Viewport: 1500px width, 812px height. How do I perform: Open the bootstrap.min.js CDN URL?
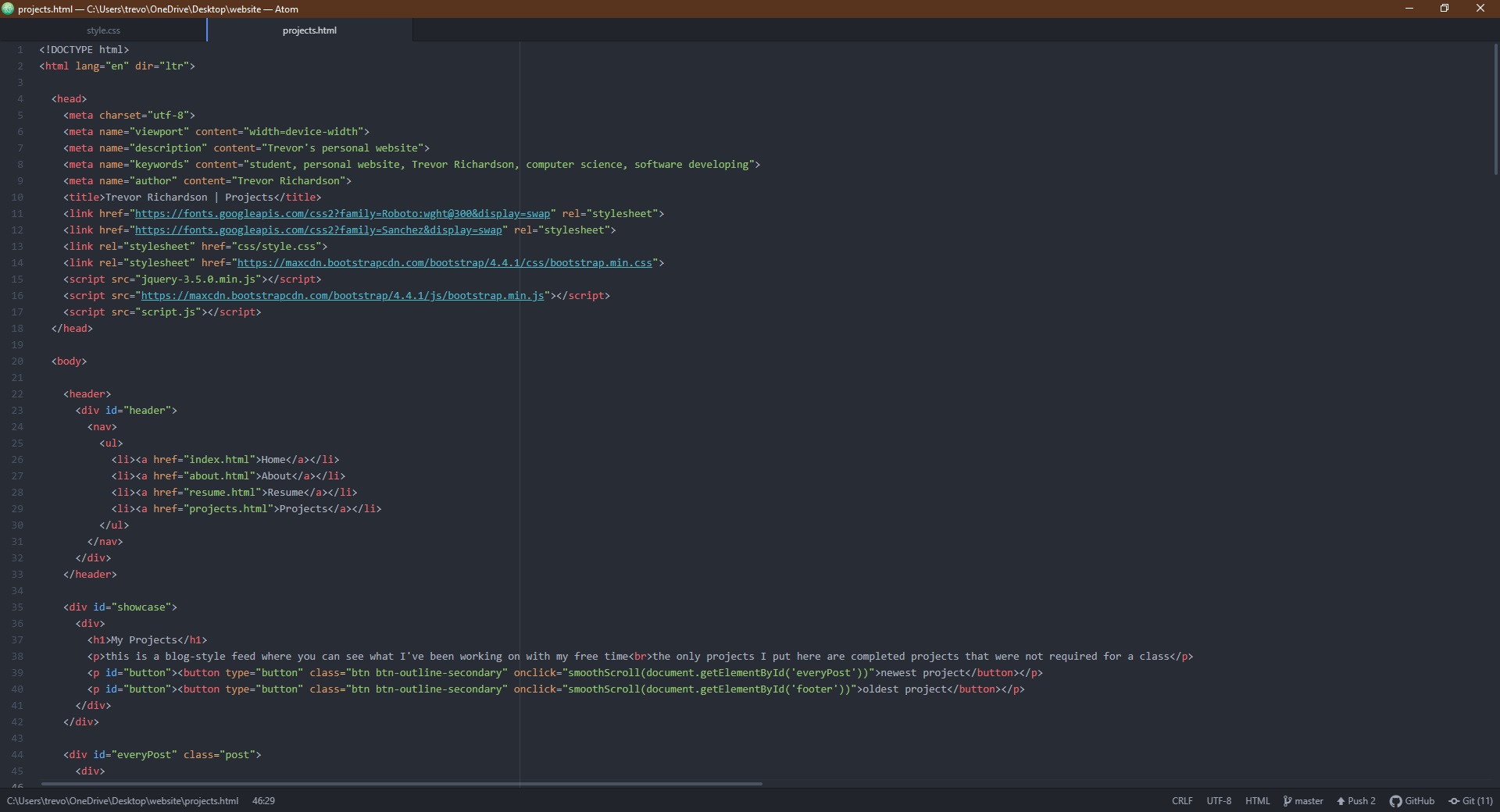click(343, 296)
